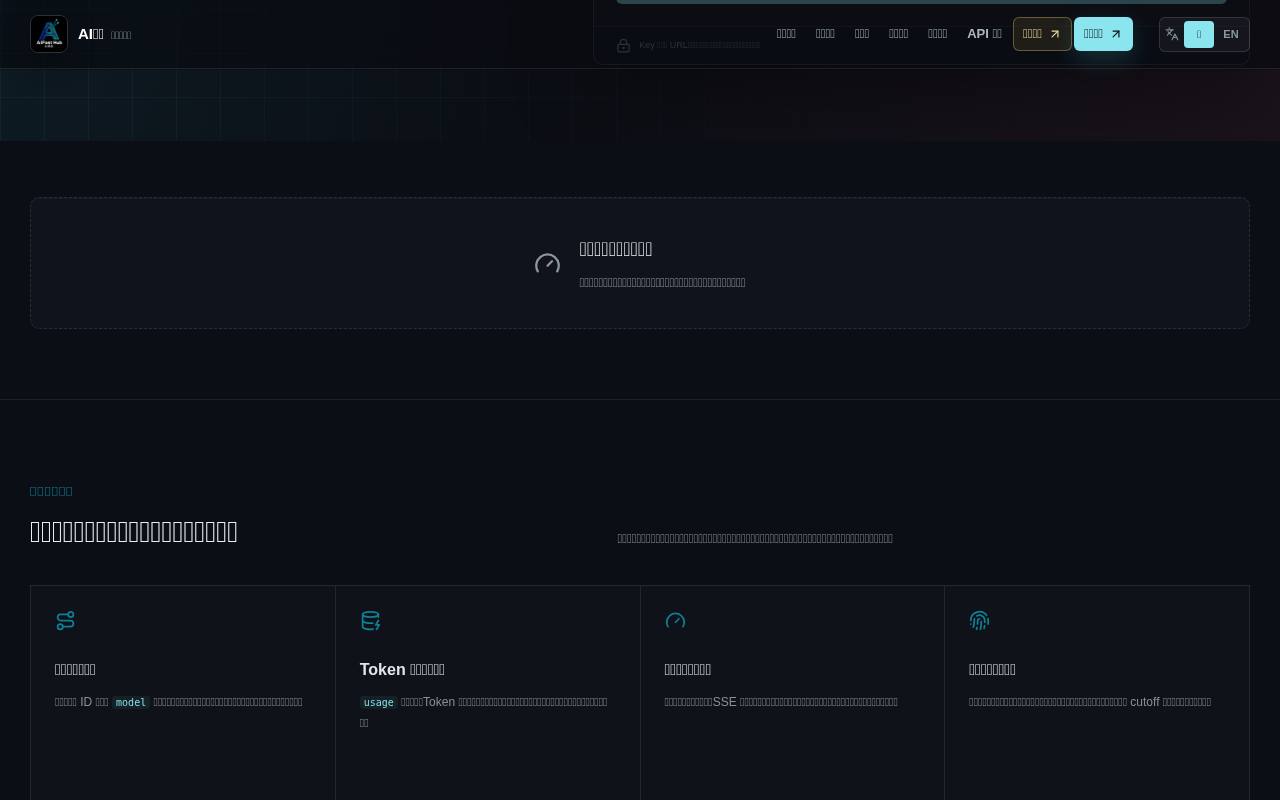Click the gauge icon in SSE feature card

pos(675,621)
